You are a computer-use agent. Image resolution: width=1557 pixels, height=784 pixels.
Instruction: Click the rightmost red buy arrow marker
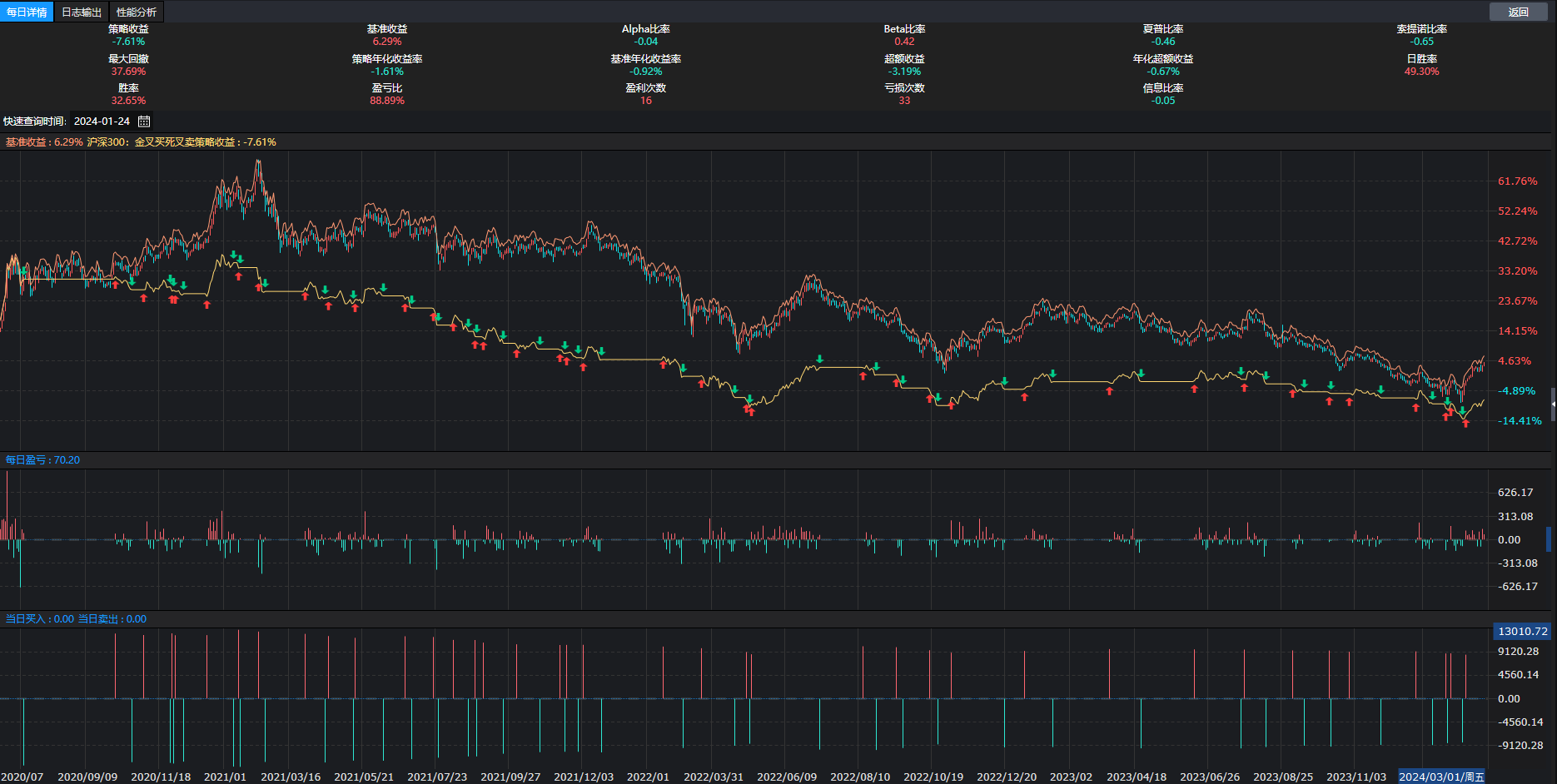click(1465, 424)
